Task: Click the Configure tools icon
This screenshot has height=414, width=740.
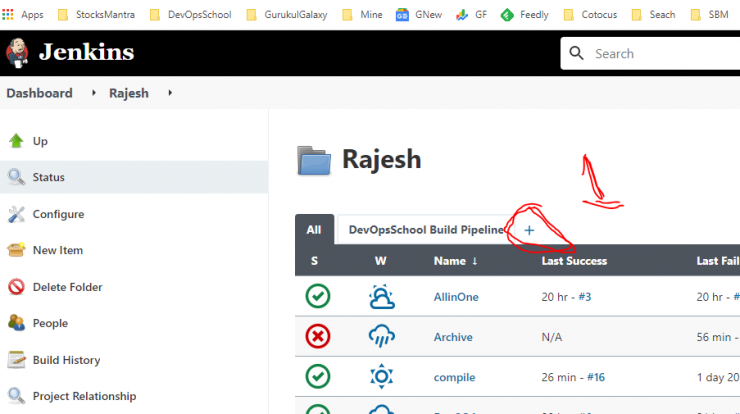Action: (x=16, y=214)
